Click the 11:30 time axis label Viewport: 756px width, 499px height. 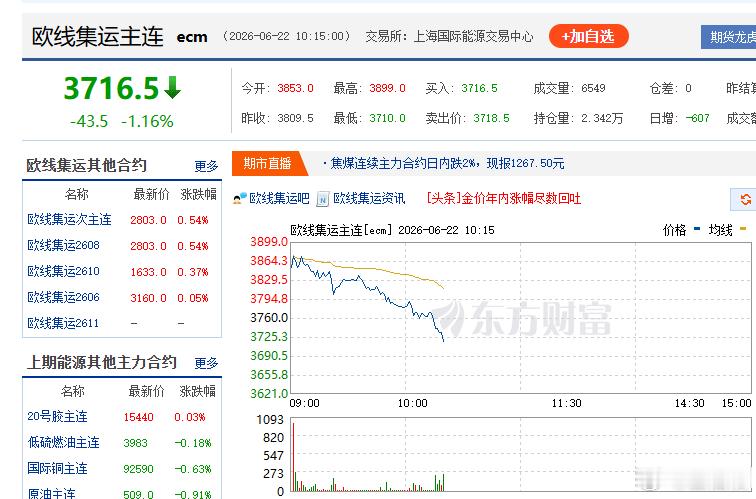pyautogui.click(x=567, y=403)
